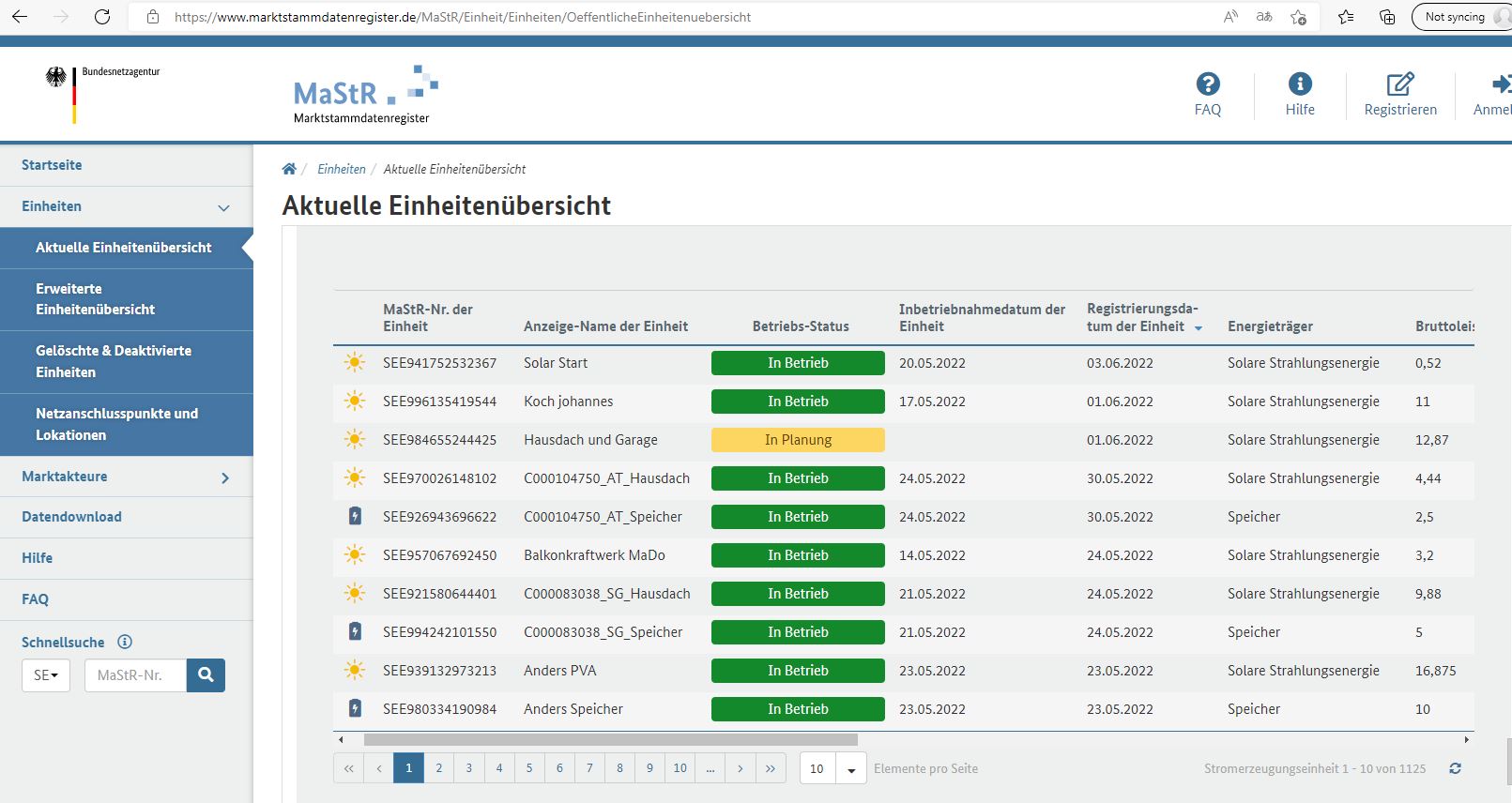Expand the Marktakteure sidebar menu
The width and height of the screenshot is (1512, 803).
click(224, 477)
